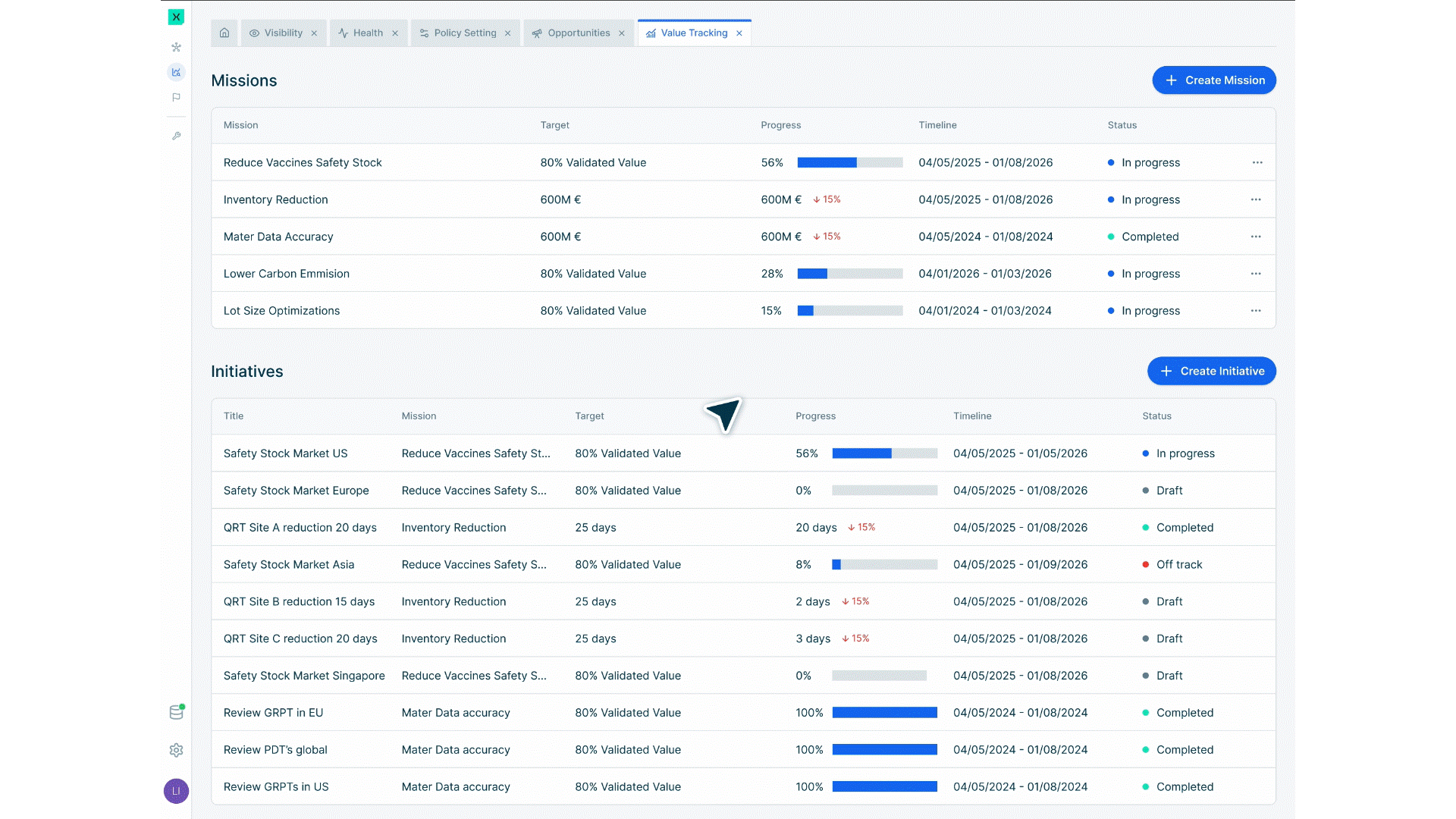Close the Health tab
This screenshot has height=819, width=1456.
395,33
